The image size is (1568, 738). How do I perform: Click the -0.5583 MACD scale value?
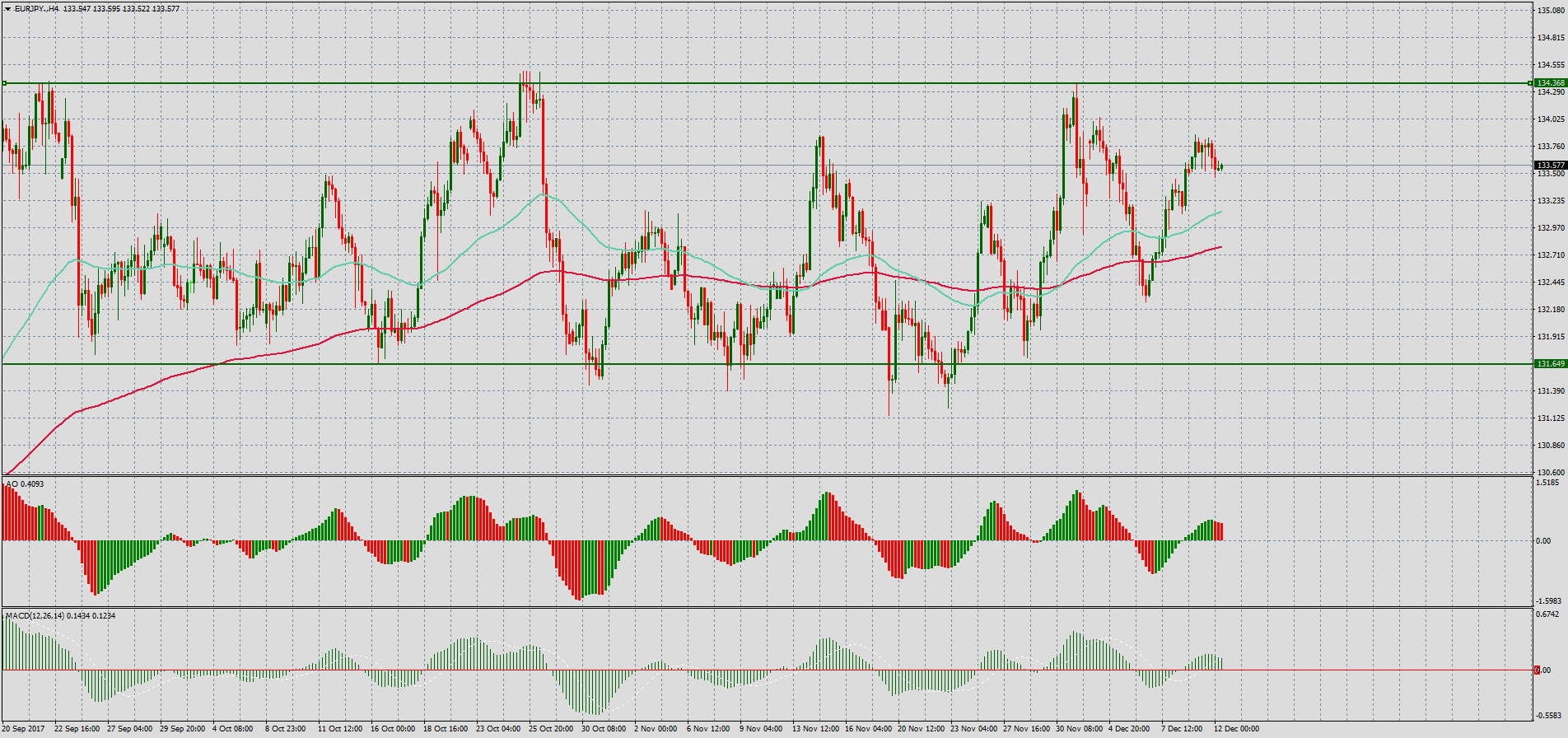(1548, 715)
